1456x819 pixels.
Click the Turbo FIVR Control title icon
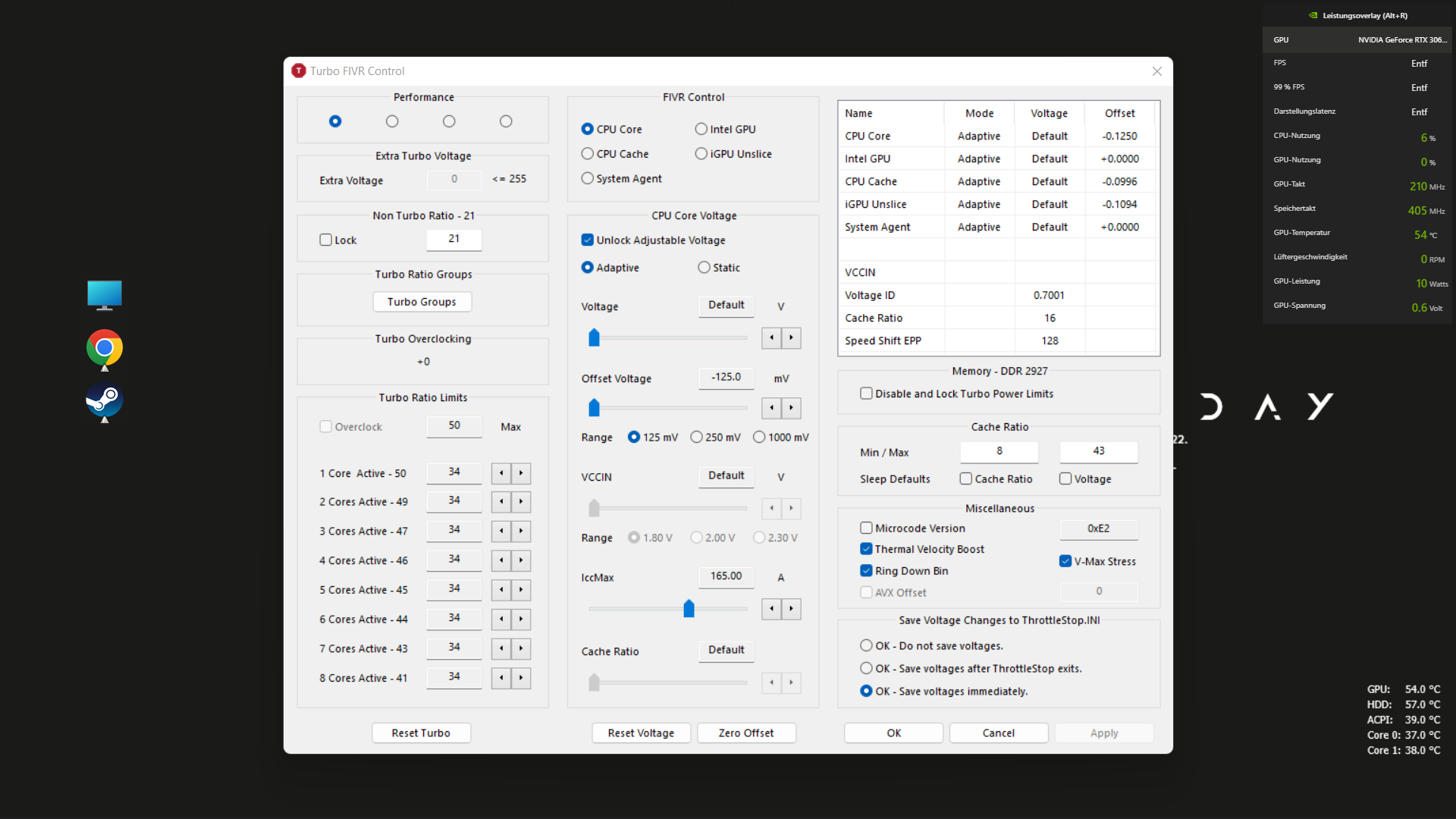tap(299, 71)
